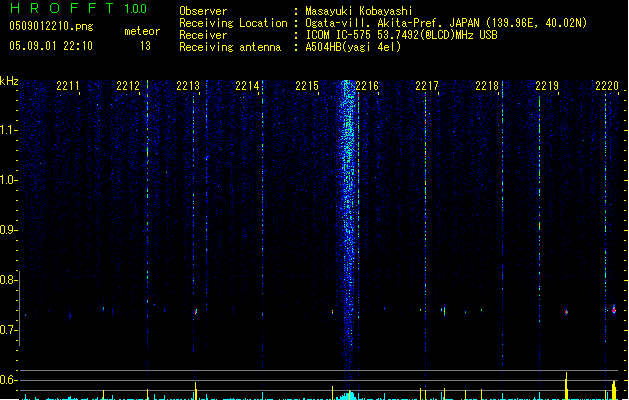Image resolution: width=629 pixels, height=400 pixels.
Task: Click the 2213 time marker
Action: (x=188, y=86)
